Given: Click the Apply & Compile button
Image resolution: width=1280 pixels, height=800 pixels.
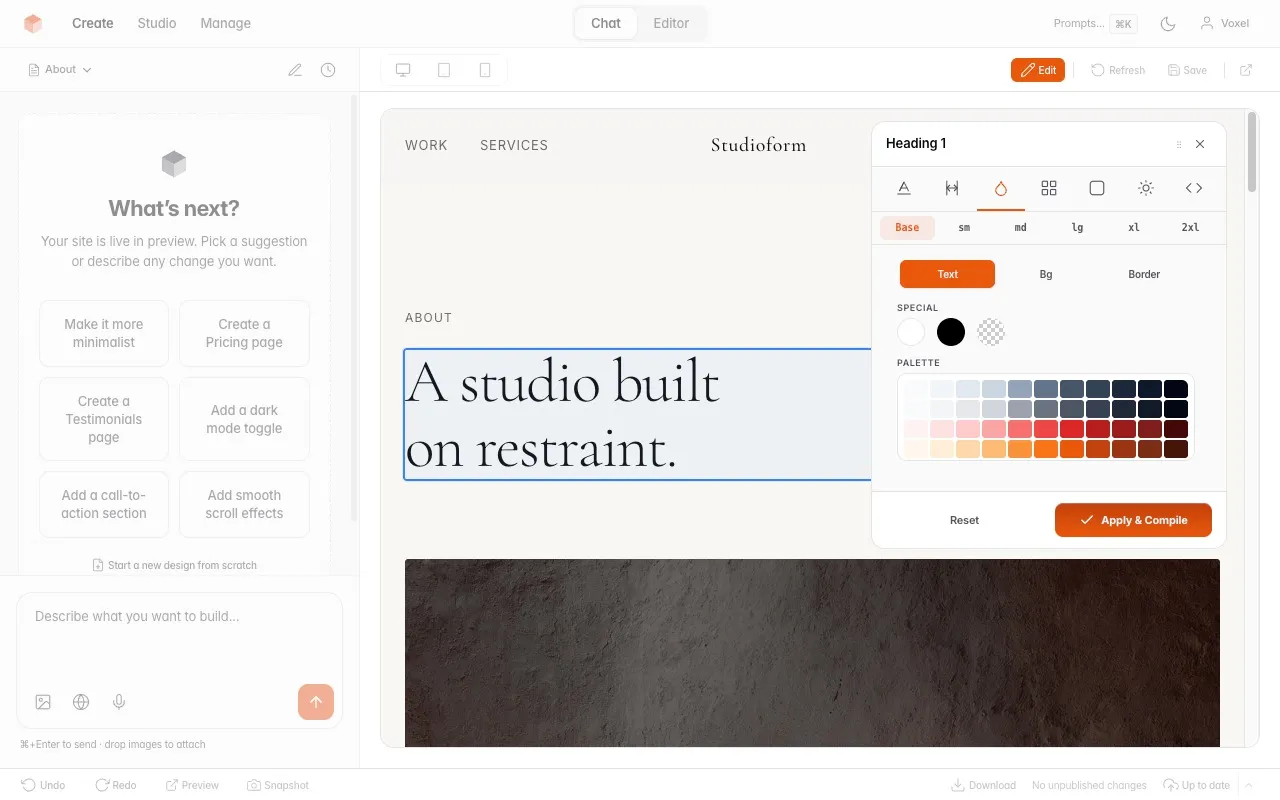Looking at the screenshot, I should click(1133, 520).
